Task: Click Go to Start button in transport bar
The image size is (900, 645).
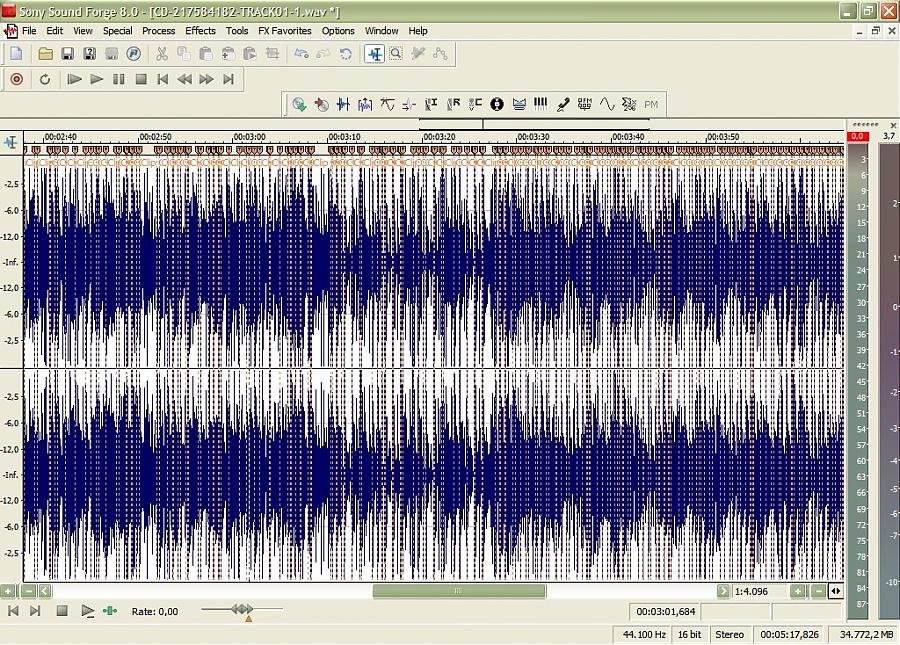Action: (x=162, y=79)
